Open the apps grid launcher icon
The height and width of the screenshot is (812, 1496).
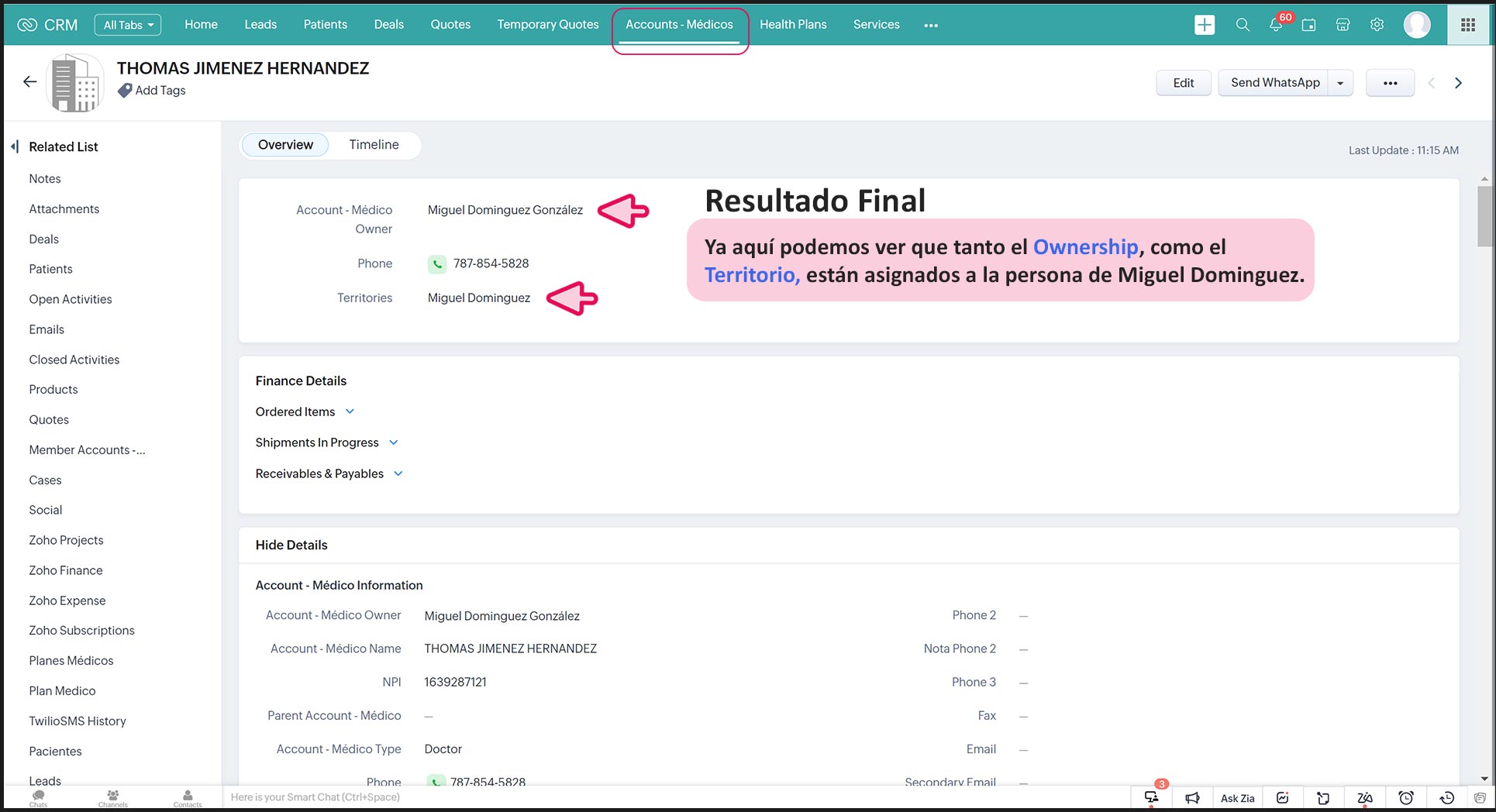(1468, 25)
